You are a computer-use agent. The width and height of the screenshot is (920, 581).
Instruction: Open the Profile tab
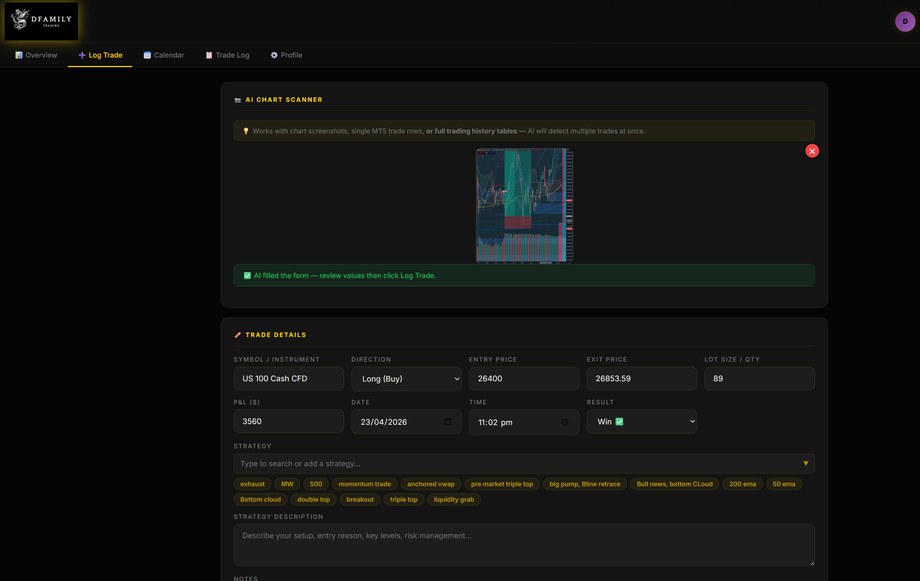pyautogui.click(x=286, y=55)
